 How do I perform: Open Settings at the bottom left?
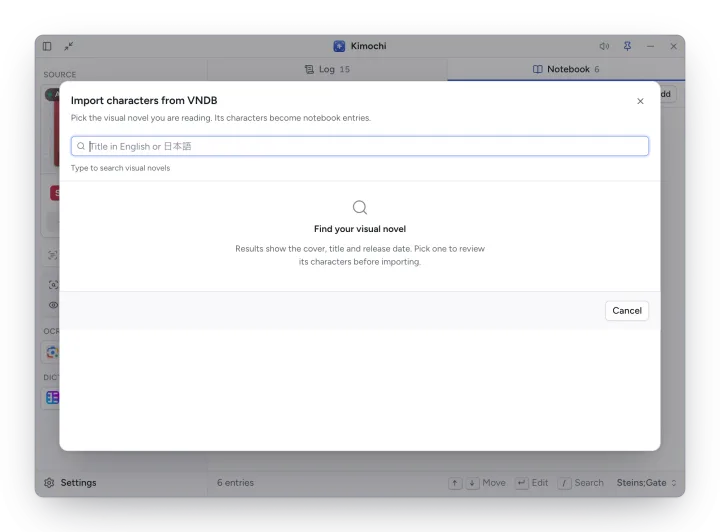[70, 482]
